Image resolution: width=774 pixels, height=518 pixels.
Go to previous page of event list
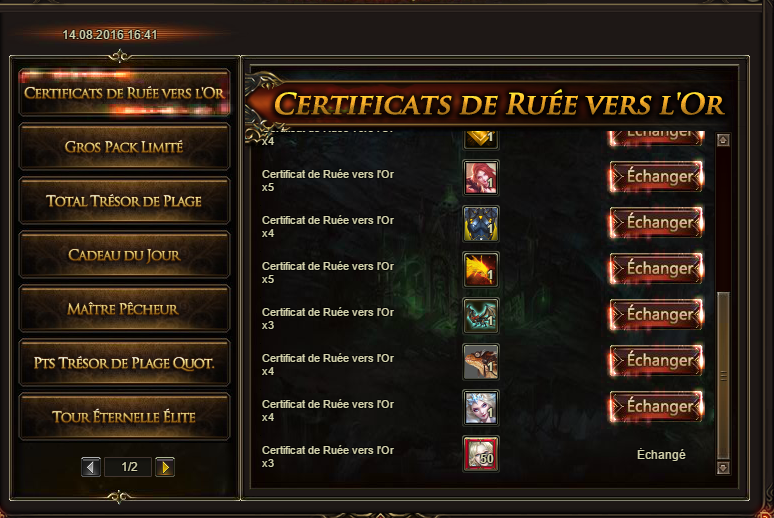click(91, 467)
